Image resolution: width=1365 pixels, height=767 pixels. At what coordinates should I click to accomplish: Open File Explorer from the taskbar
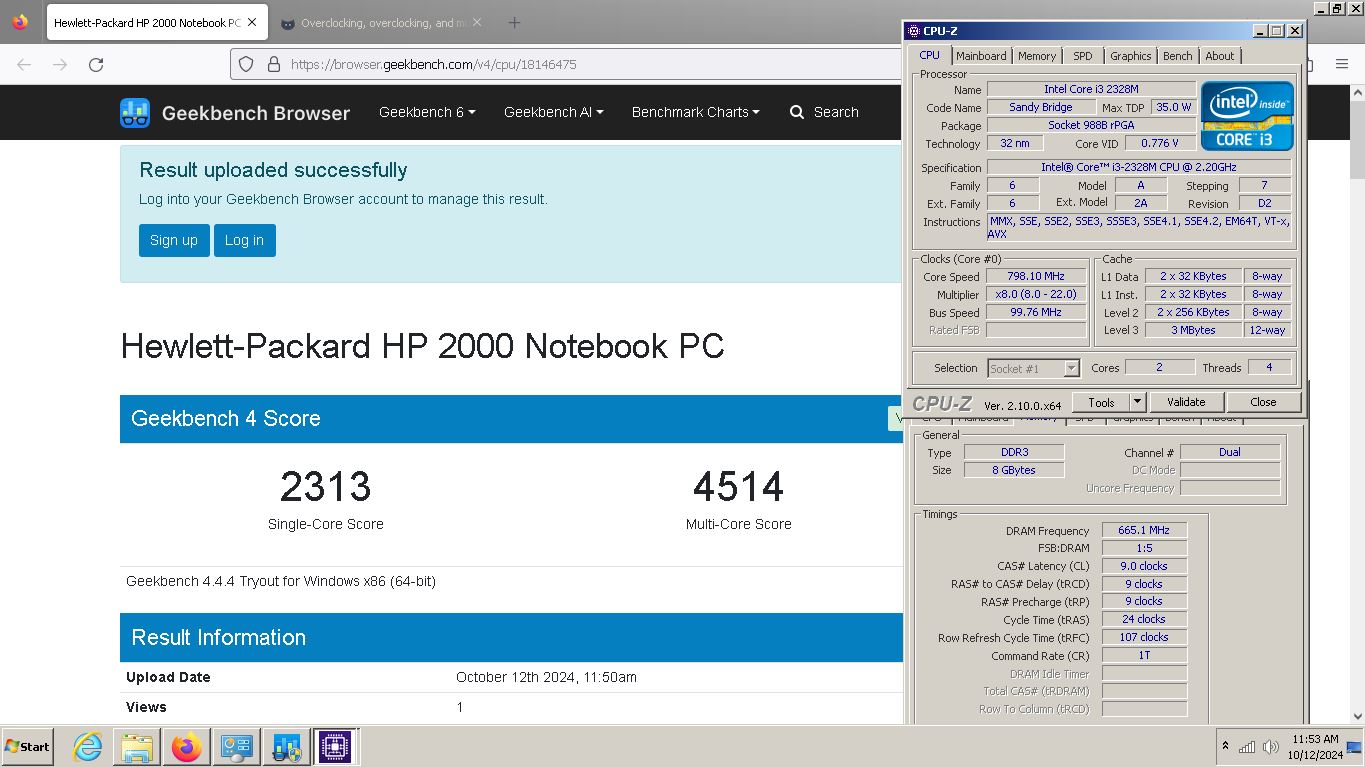pos(137,747)
